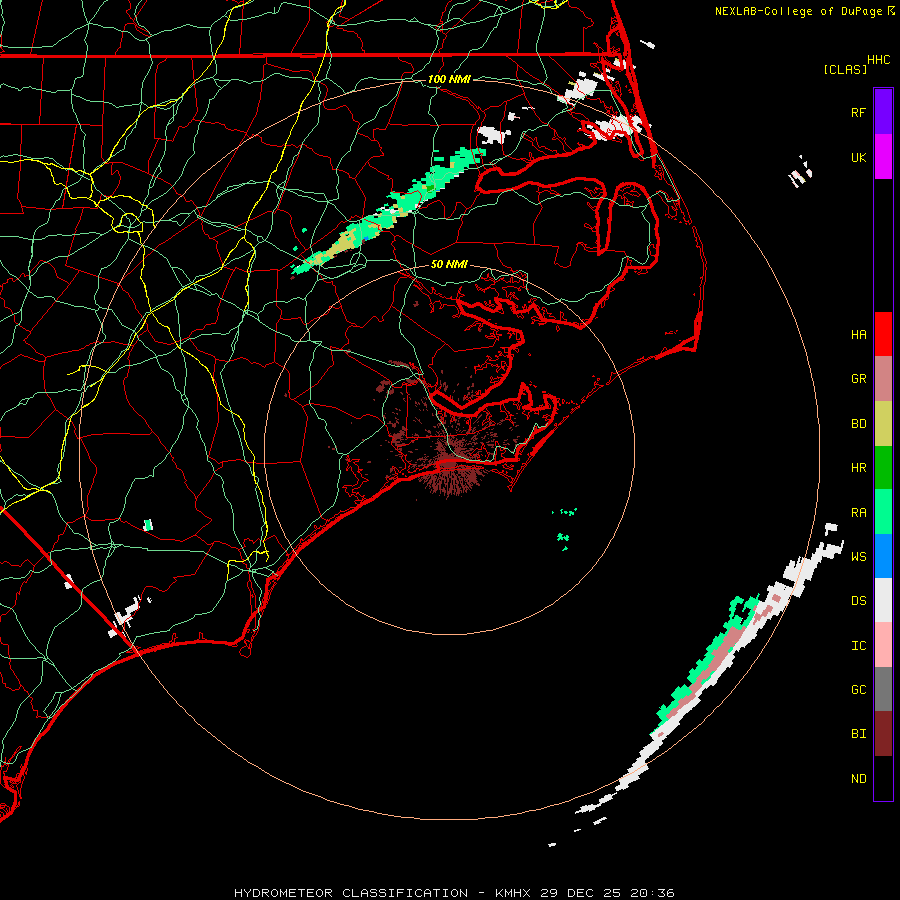Click the small green rain cell in the southwest inland

pyautogui.click(x=148, y=525)
